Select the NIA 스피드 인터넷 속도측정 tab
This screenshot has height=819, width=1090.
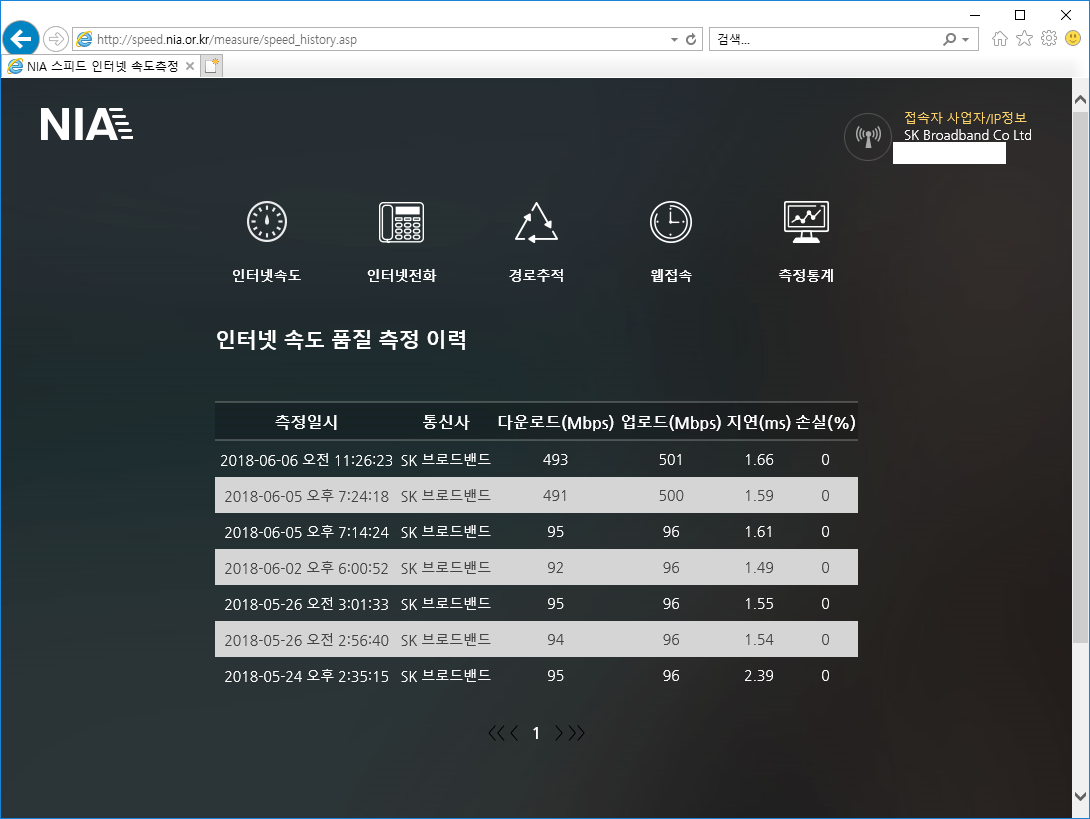[93, 66]
